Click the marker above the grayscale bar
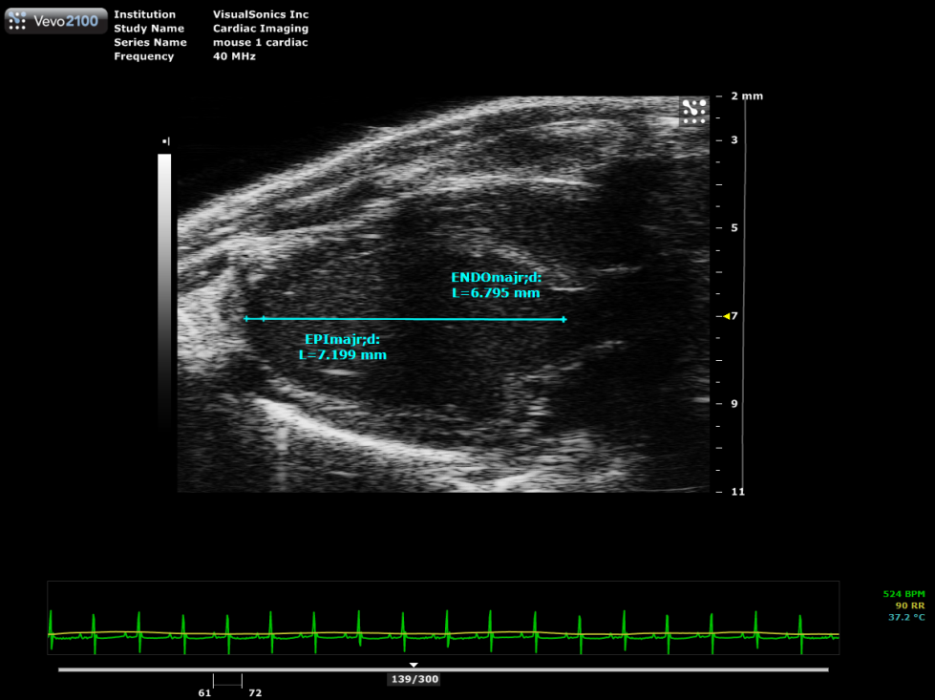The height and width of the screenshot is (700, 935). (166, 141)
